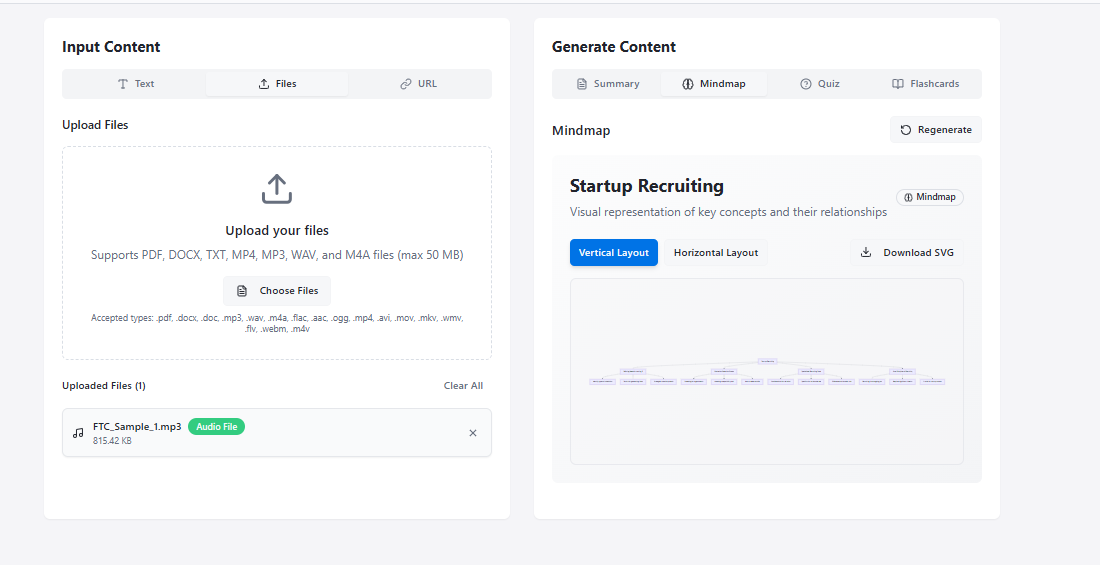Open the URL input tab
The width and height of the screenshot is (1100, 565).
click(x=419, y=84)
